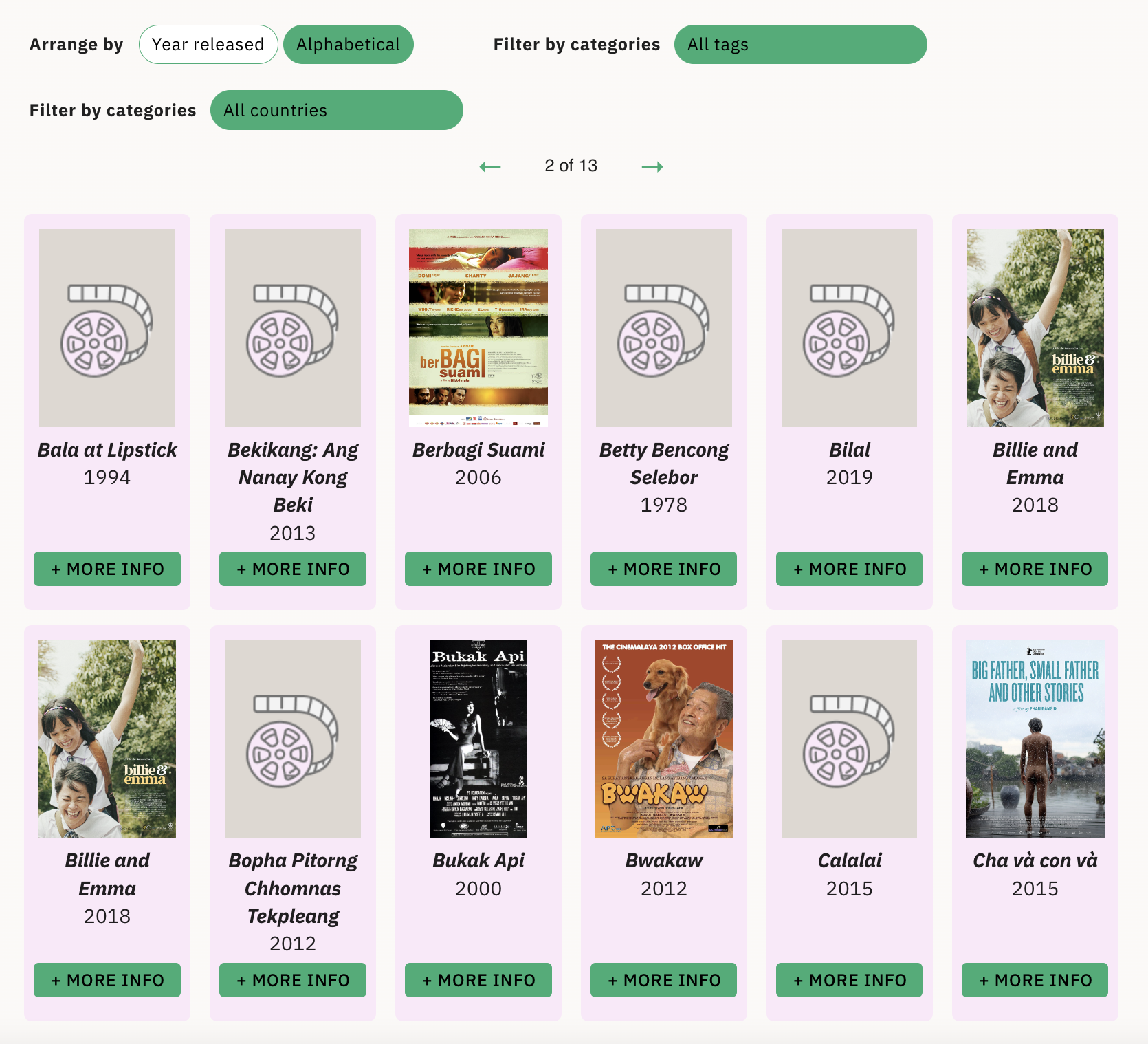
Task: Go to next page with right arrow
Action: tap(652, 166)
